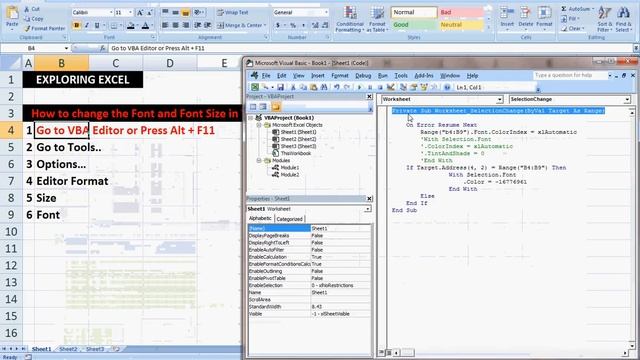Toggle Wrap Text in Alignment group
This screenshot has width=640, height=360.
233,13
